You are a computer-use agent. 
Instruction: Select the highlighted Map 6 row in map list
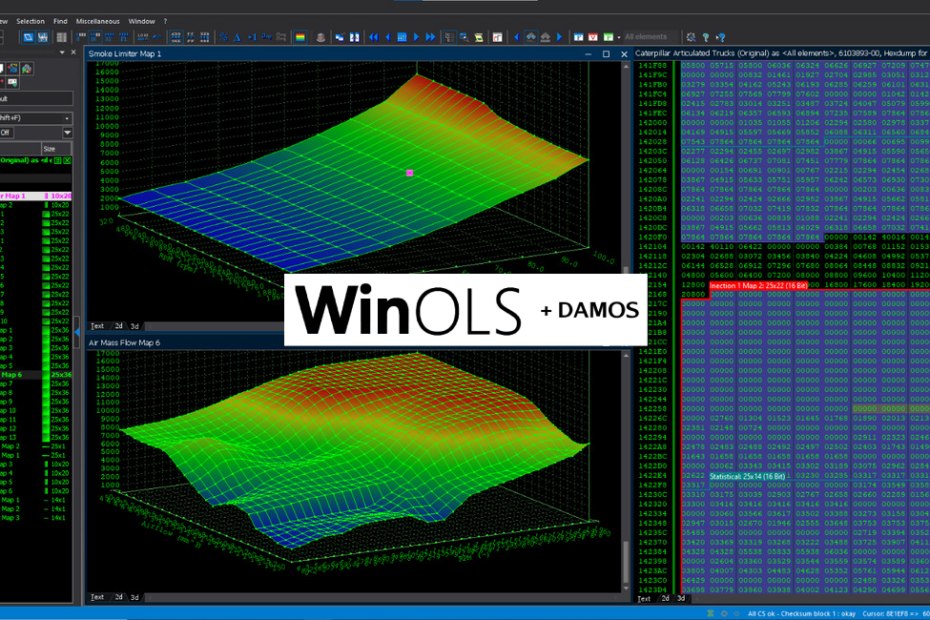coord(36,375)
